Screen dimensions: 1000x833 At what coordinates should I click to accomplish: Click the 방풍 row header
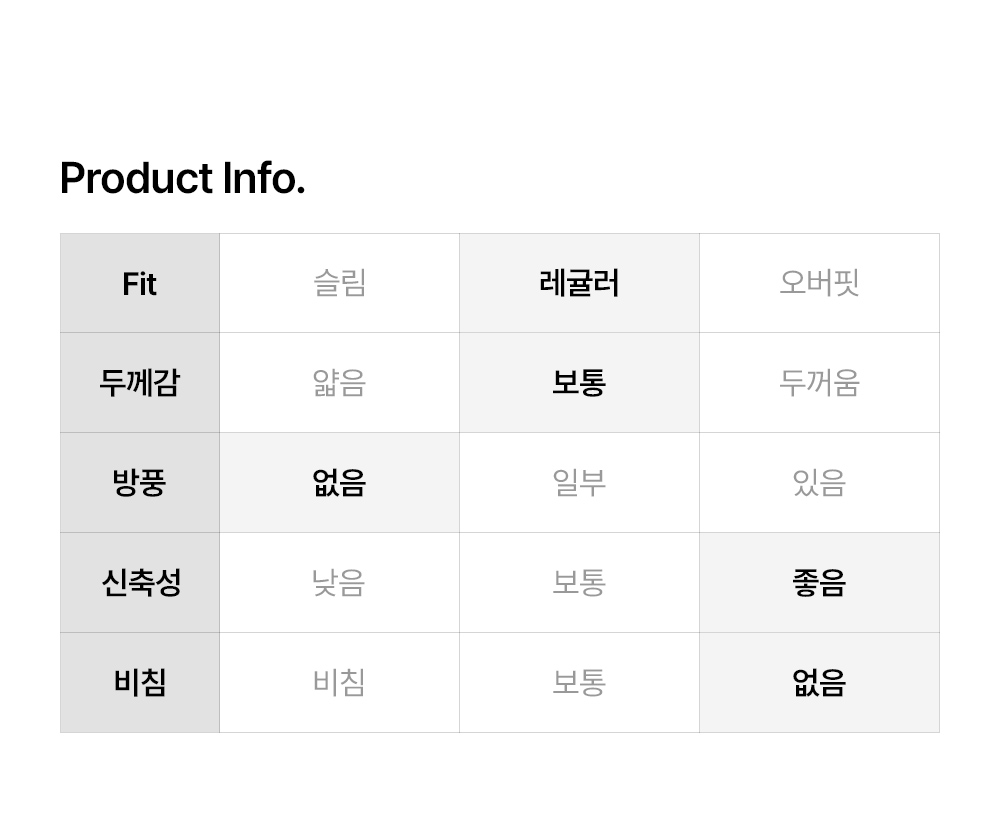140,483
